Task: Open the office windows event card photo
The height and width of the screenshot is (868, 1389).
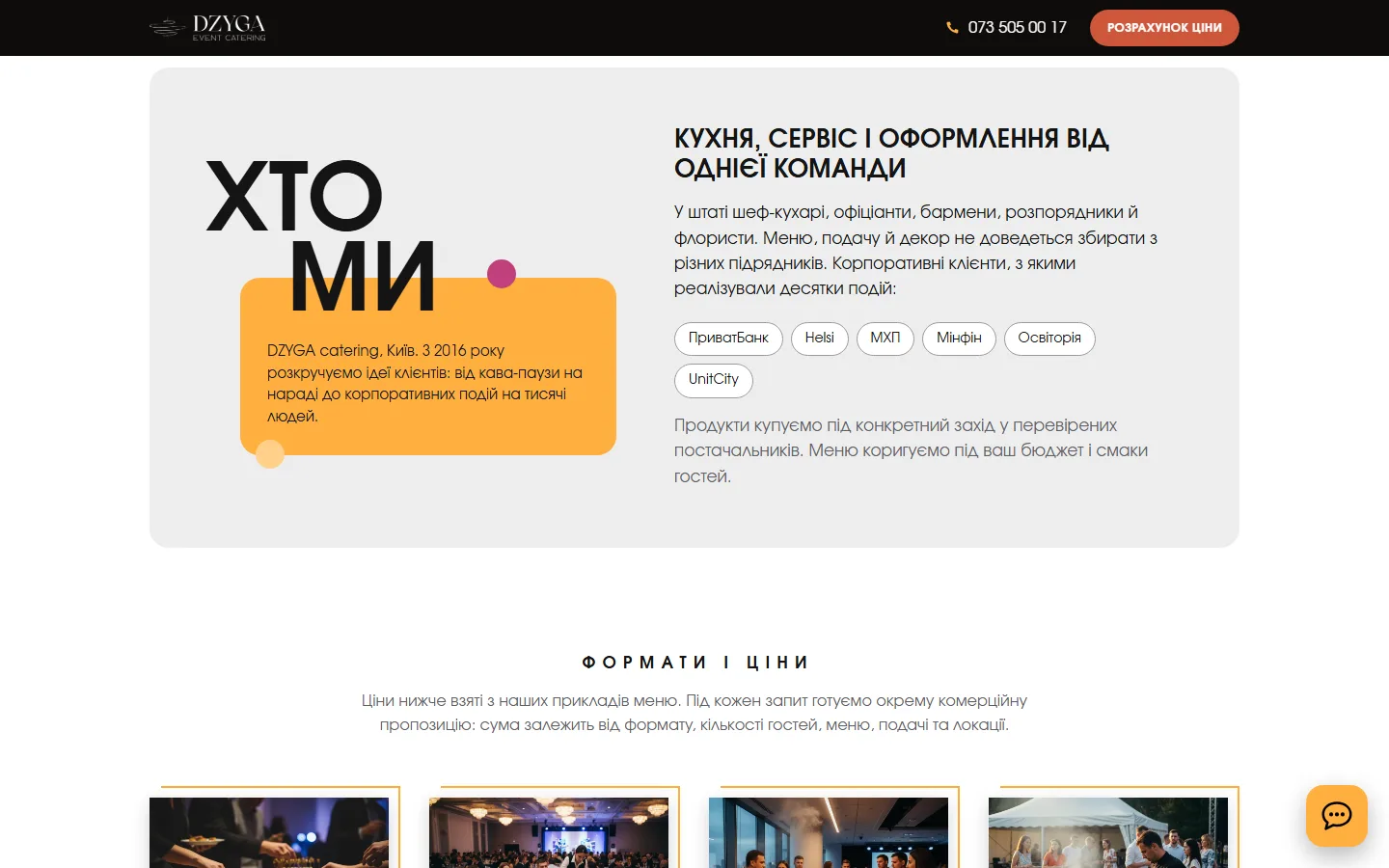Action: 829,832
